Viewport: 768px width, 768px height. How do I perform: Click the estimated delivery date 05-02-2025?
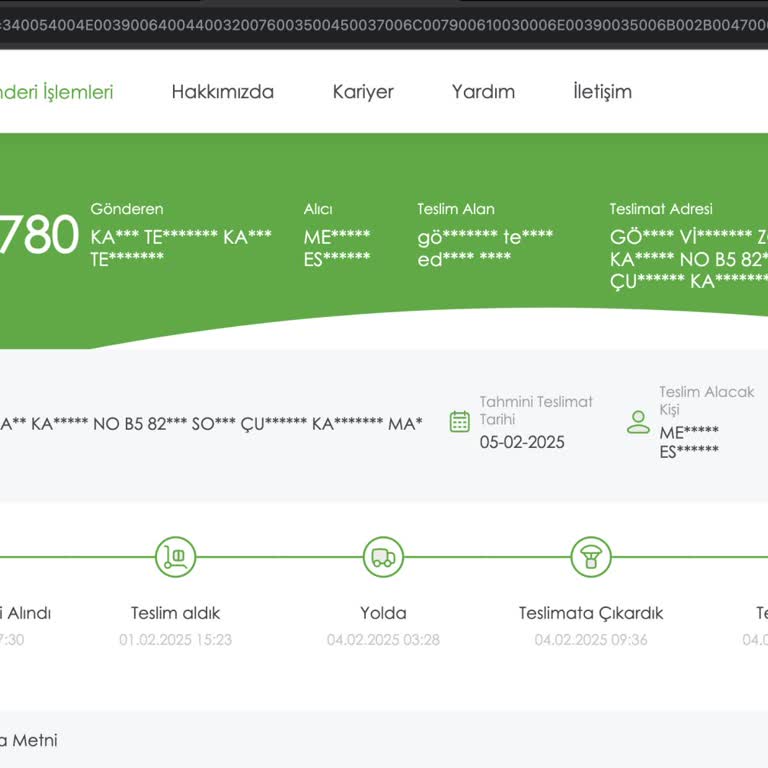pyautogui.click(x=522, y=442)
